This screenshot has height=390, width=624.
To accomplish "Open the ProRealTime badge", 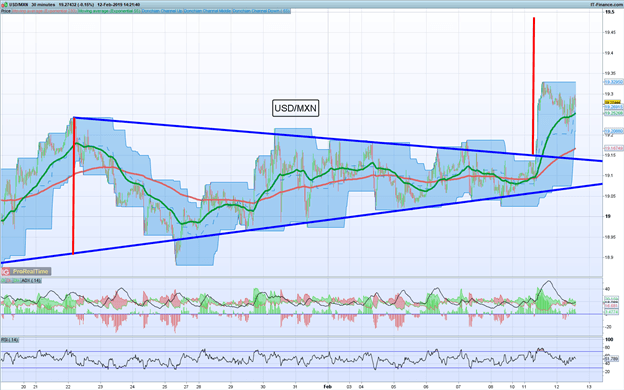I will pos(26,271).
